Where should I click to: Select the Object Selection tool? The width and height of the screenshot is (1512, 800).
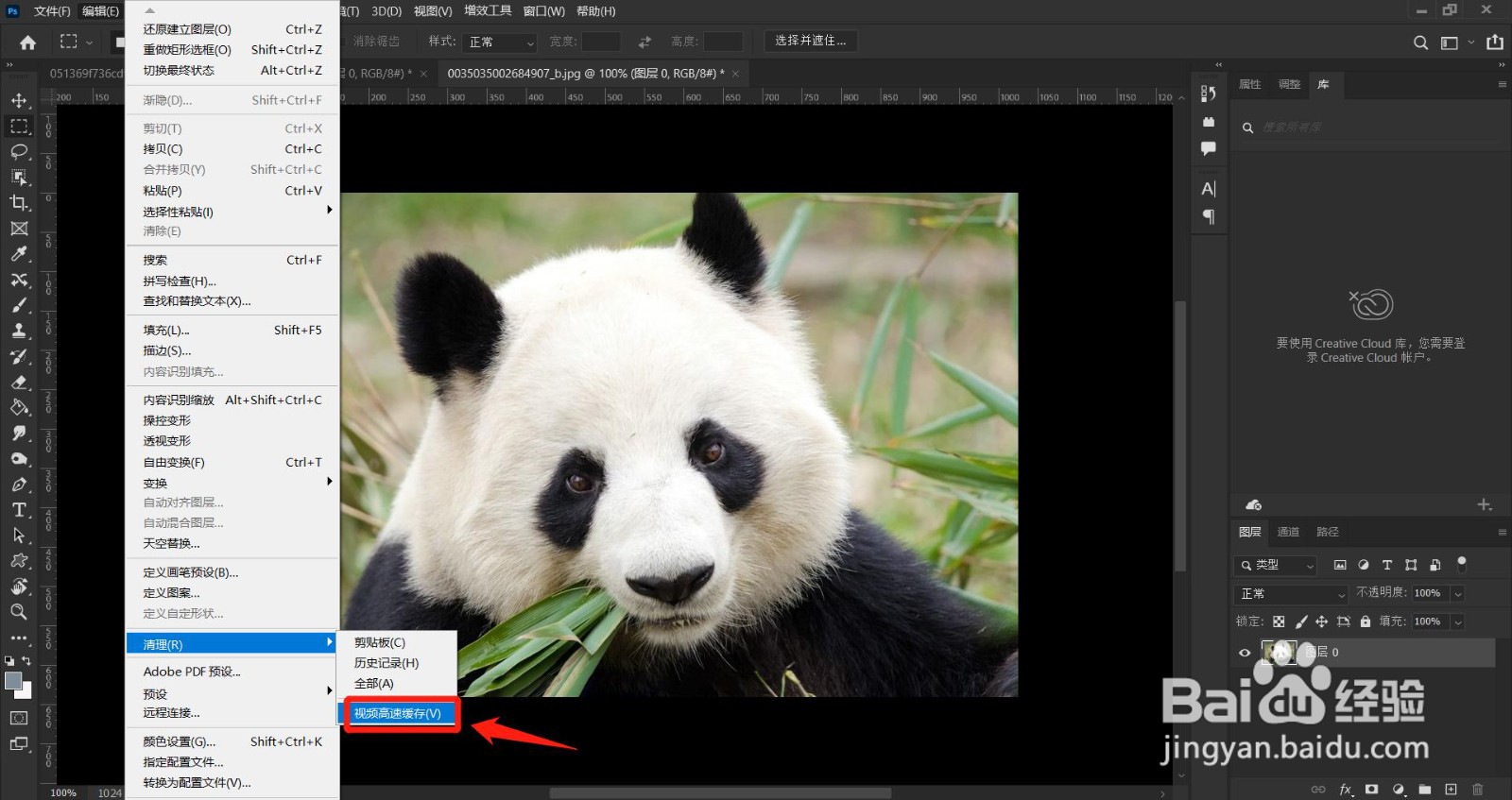point(19,177)
